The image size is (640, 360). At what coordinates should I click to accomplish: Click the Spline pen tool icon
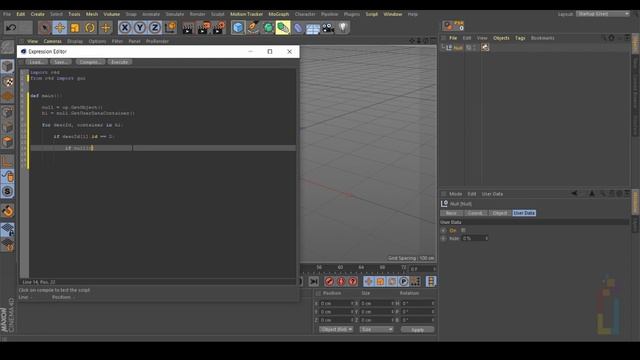pyautogui.click(x=253, y=28)
